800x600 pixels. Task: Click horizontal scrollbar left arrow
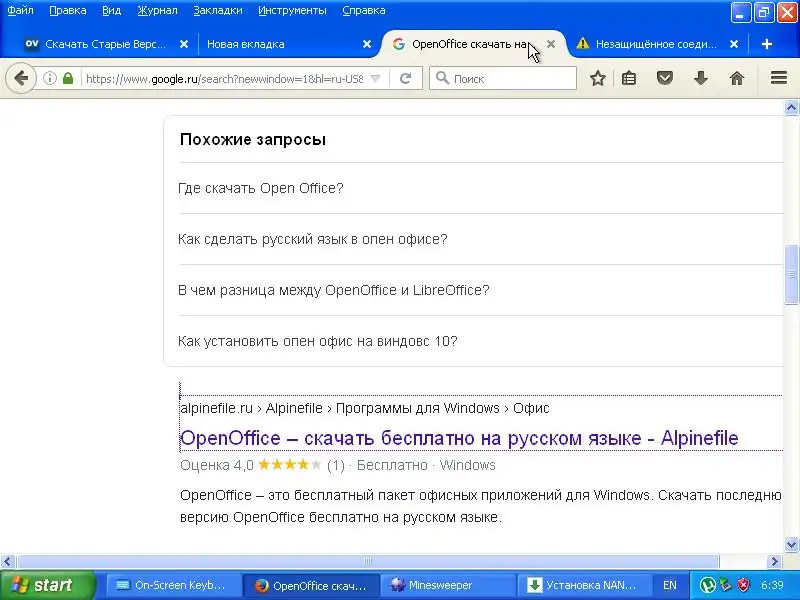coord(7,562)
